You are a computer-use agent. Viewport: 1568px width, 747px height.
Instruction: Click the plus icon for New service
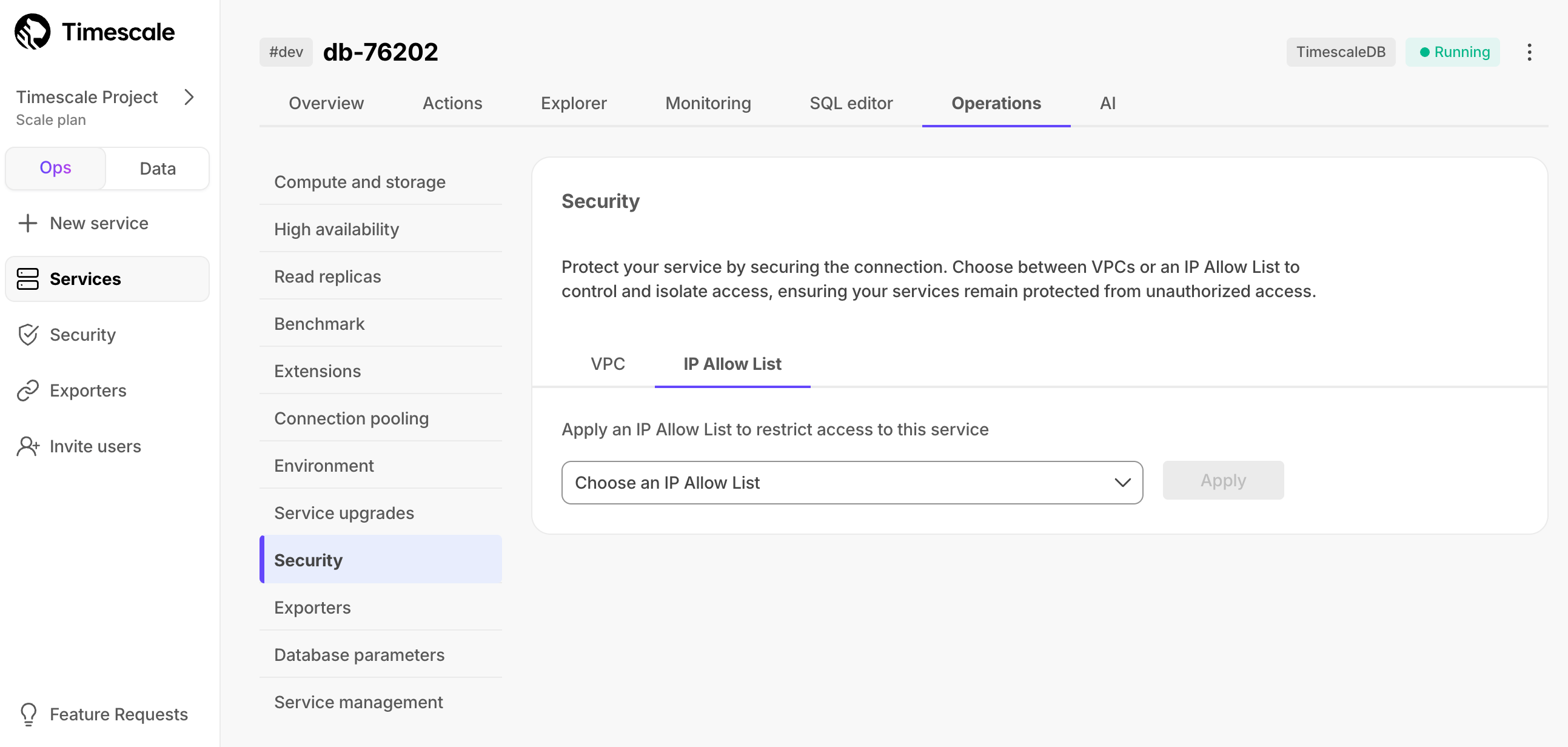pyautogui.click(x=28, y=223)
